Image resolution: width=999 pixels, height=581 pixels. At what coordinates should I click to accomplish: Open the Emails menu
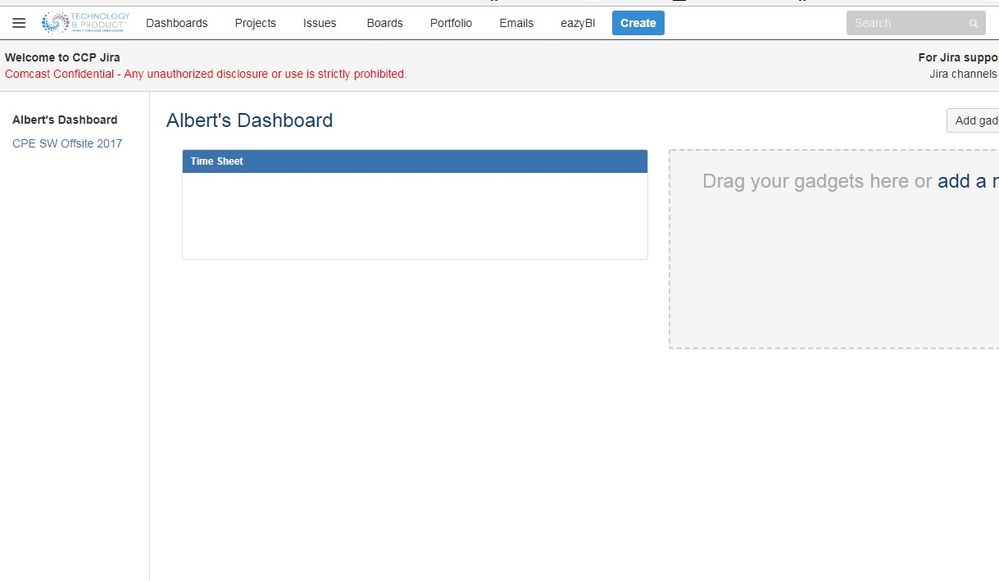click(x=516, y=23)
